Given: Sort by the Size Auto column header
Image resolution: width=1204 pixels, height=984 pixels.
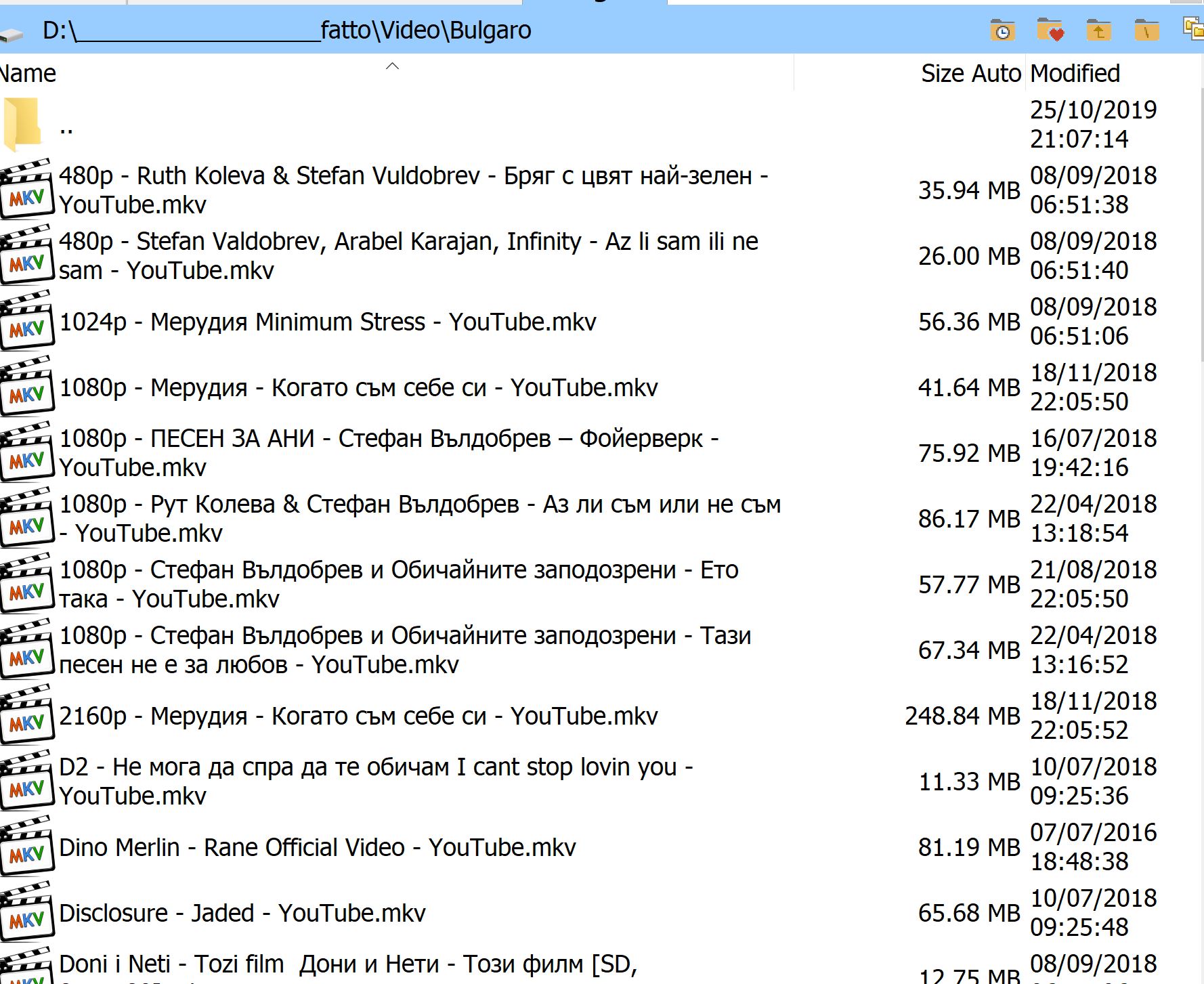Looking at the screenshot, I should coord(970,74).
